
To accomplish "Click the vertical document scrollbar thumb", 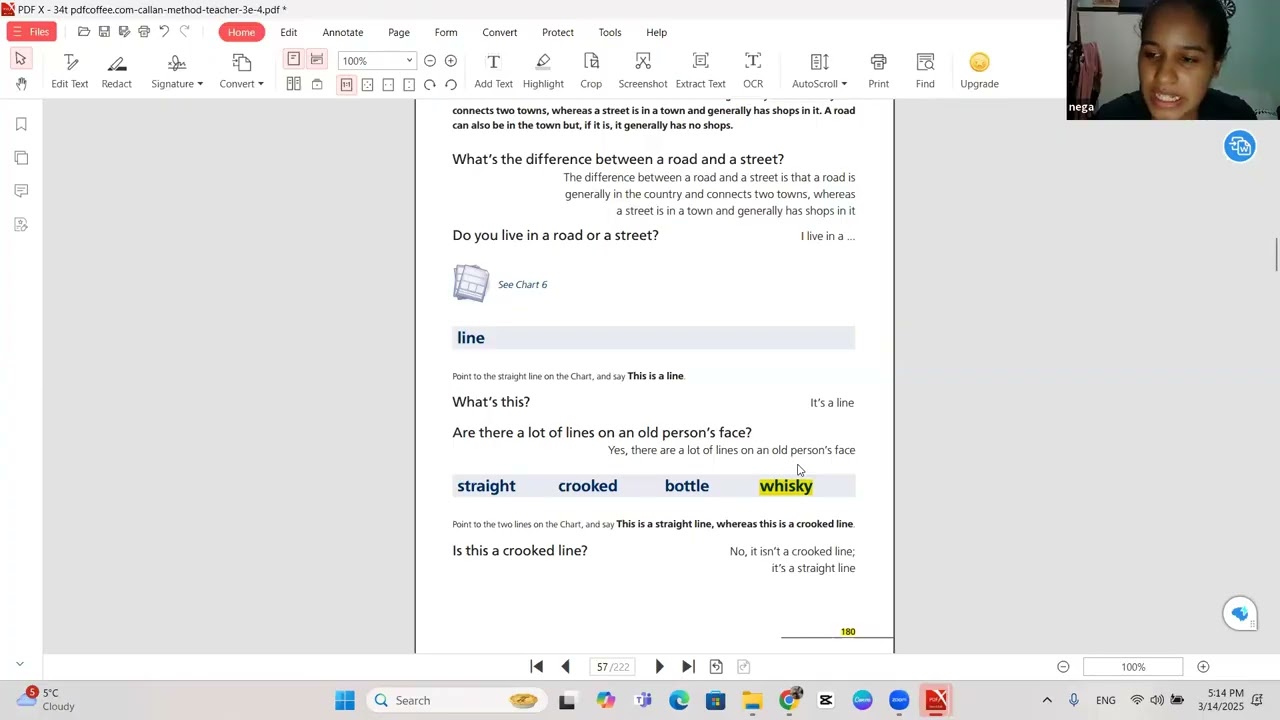I will [x=1275, y=254].
